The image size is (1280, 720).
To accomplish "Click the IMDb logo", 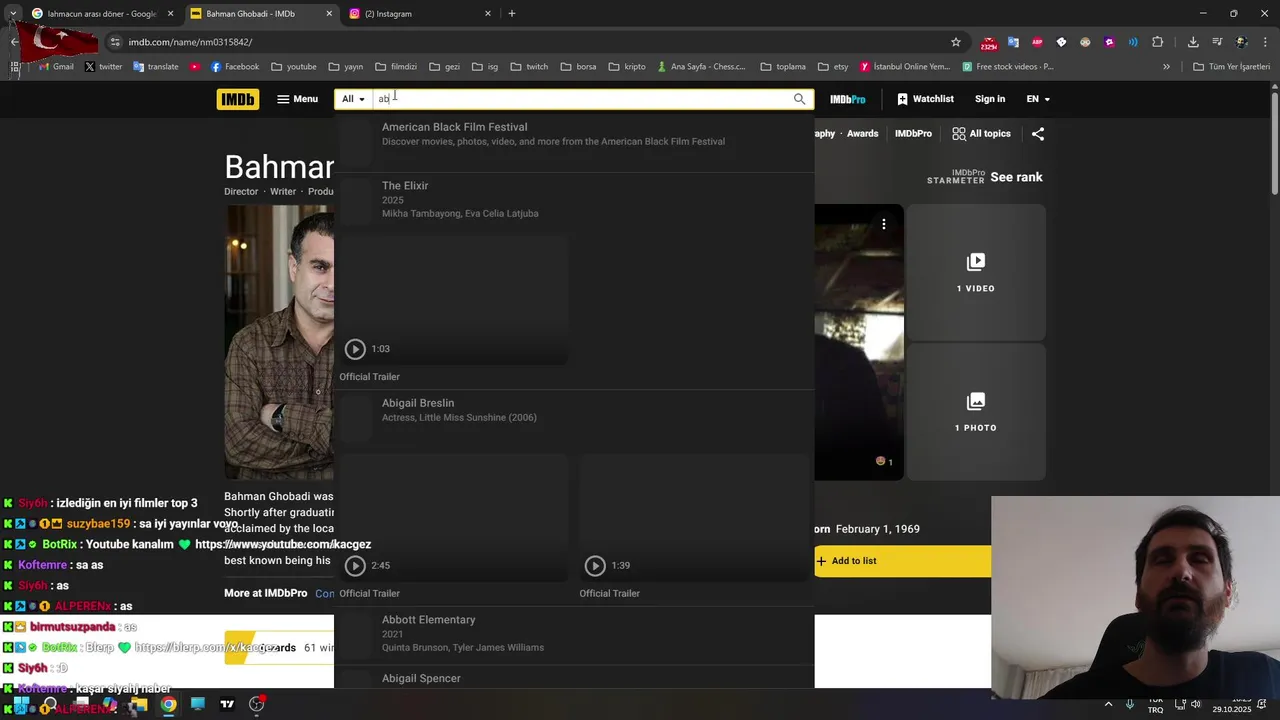I will click(237, 99).
